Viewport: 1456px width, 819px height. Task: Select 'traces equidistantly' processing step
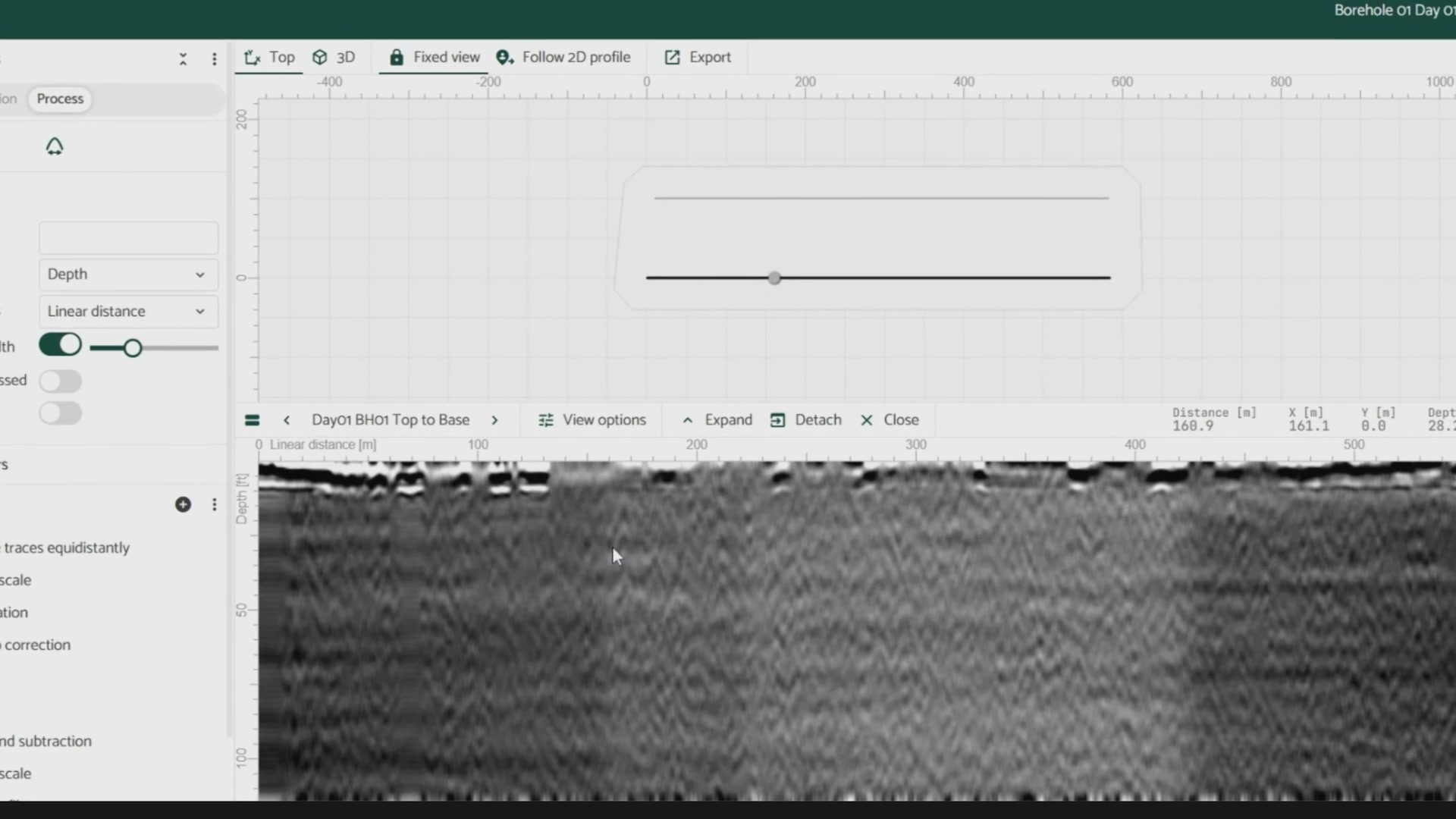(67, 548)
